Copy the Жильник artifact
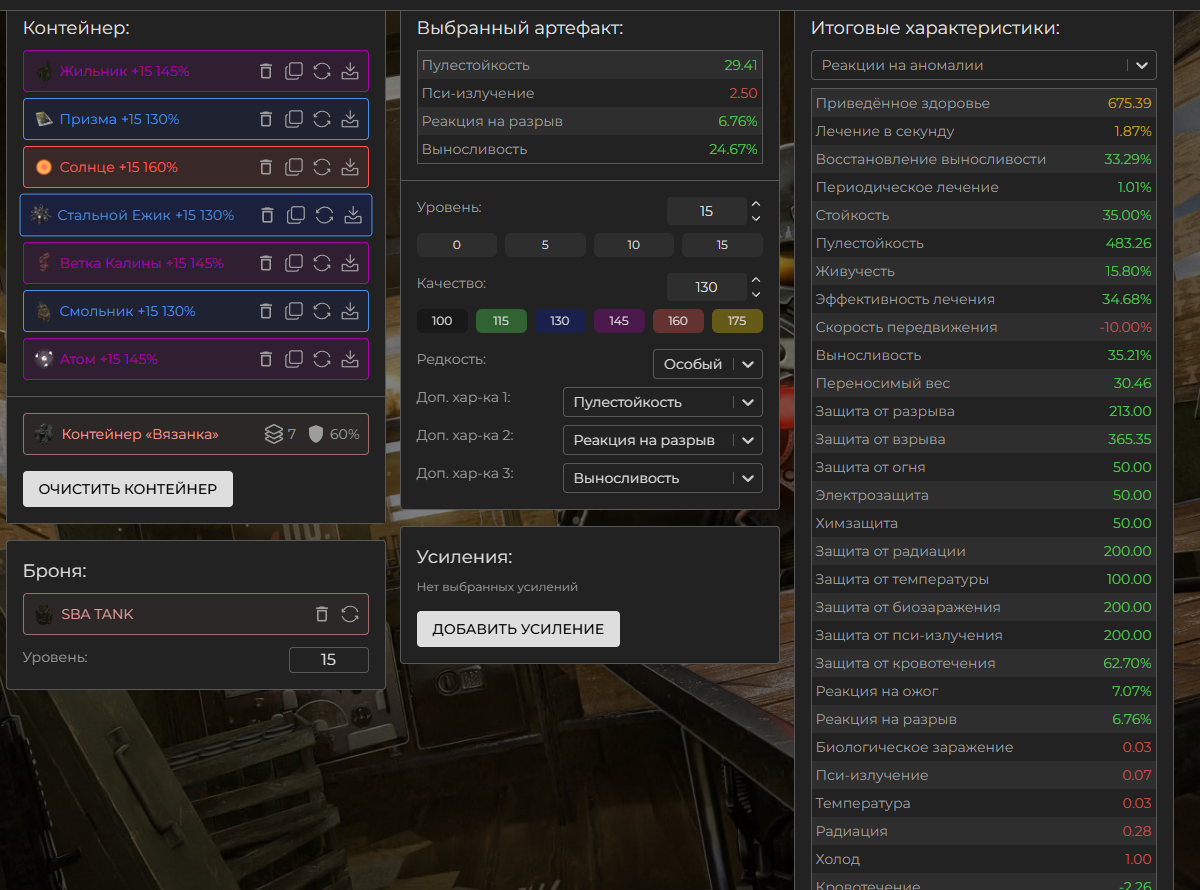The width and height of the screenshot is (1200, 890). click(x=294, y=71)
